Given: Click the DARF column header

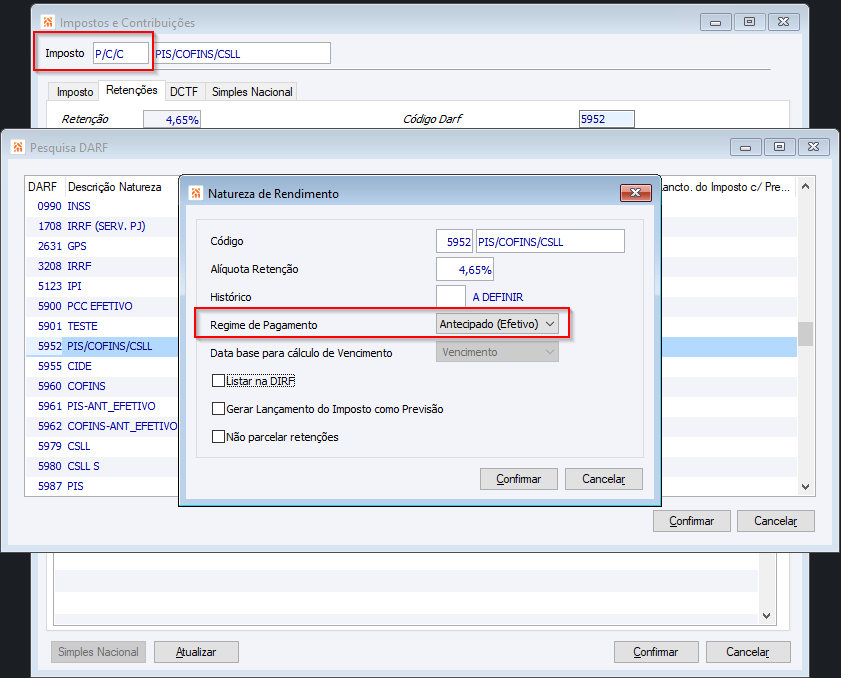Looking at the screenshot, I should coord(45,187).
